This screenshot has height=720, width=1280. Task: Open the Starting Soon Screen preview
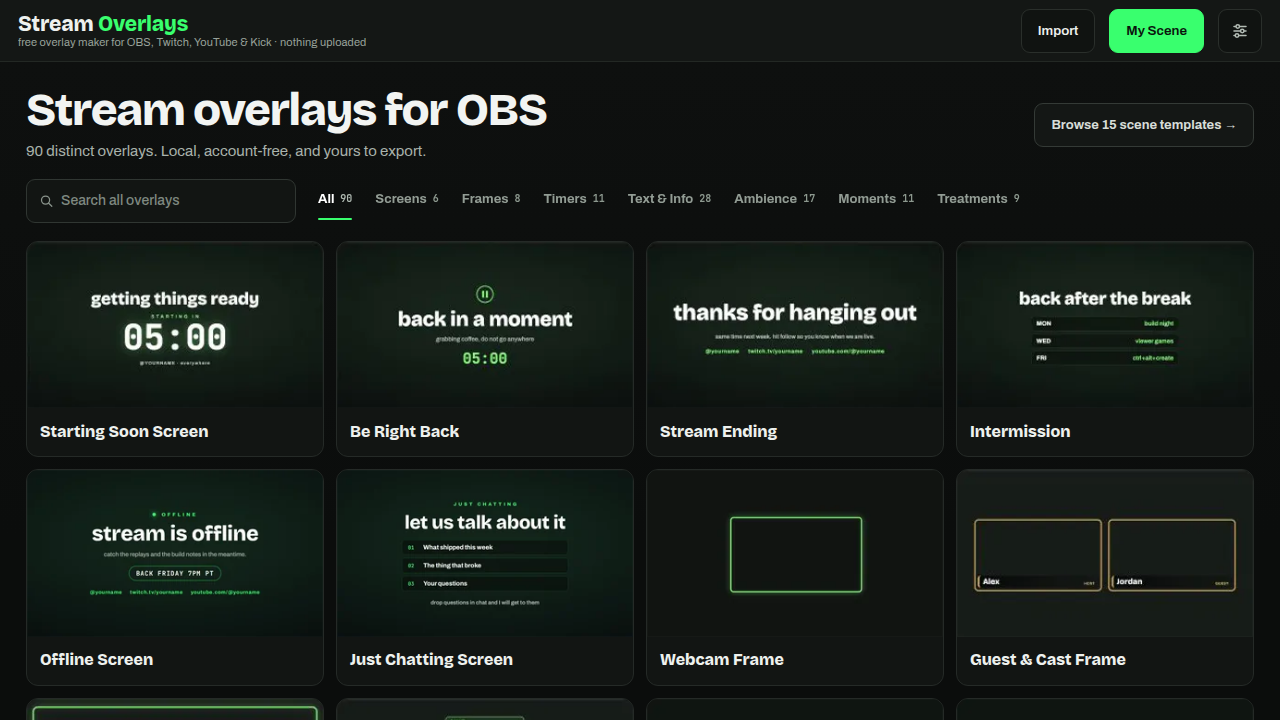(175, 324)
